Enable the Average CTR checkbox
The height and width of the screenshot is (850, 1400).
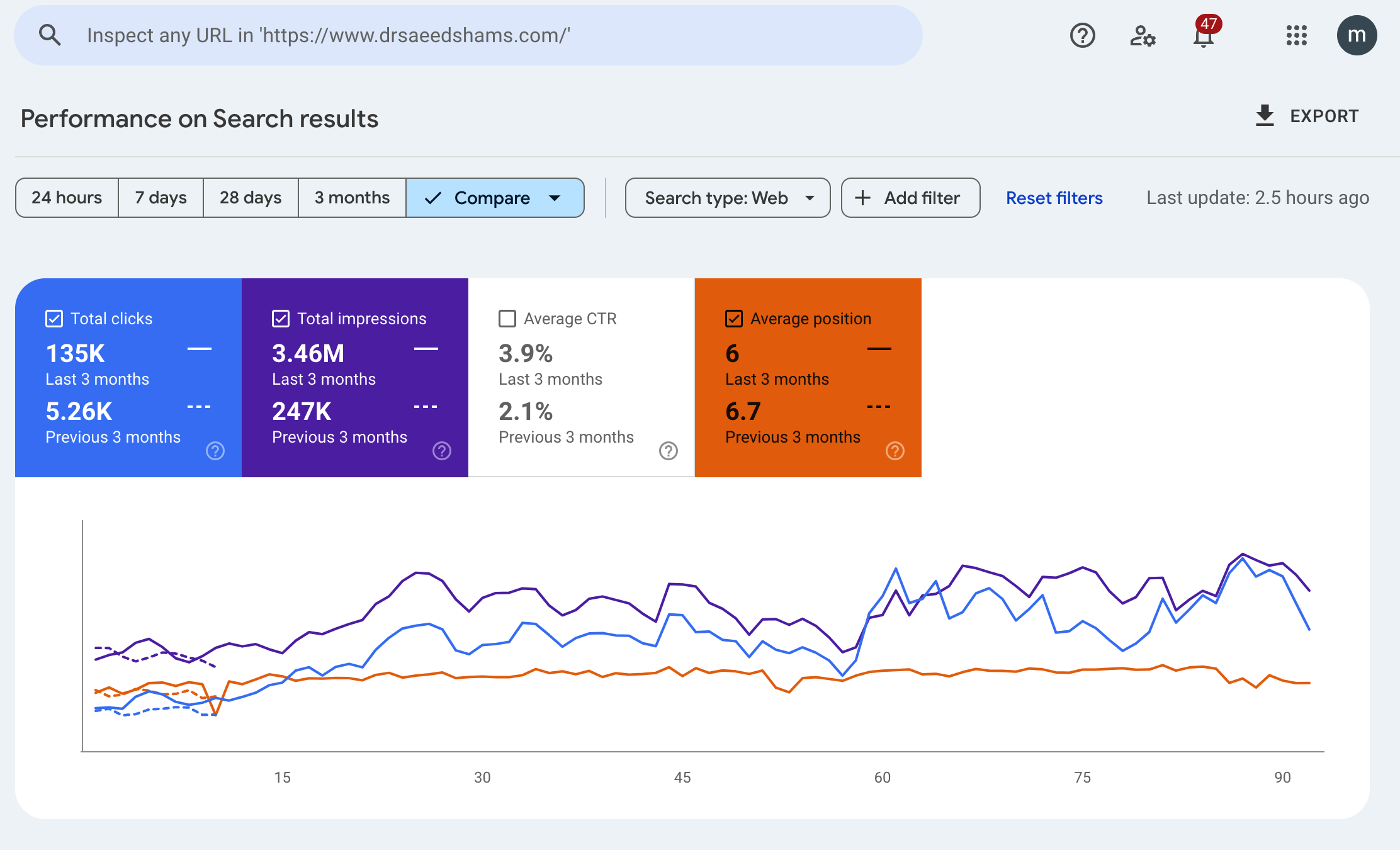coord(507,319)
